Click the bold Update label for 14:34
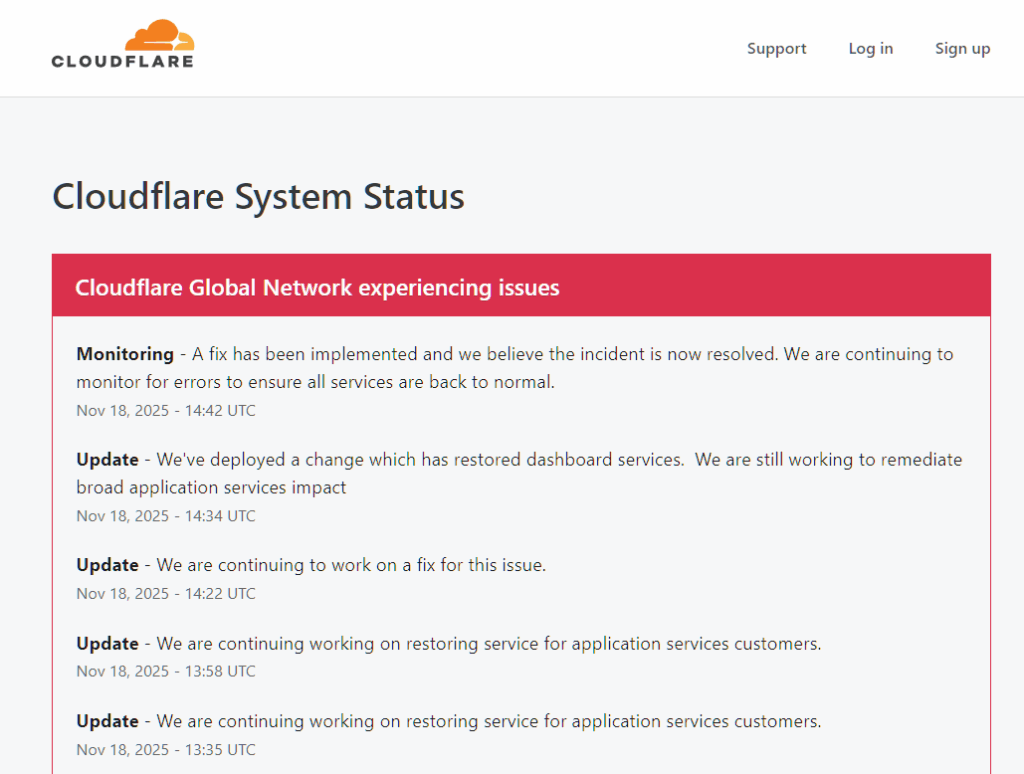This screenshot has height=774, width=1024. 107,460
